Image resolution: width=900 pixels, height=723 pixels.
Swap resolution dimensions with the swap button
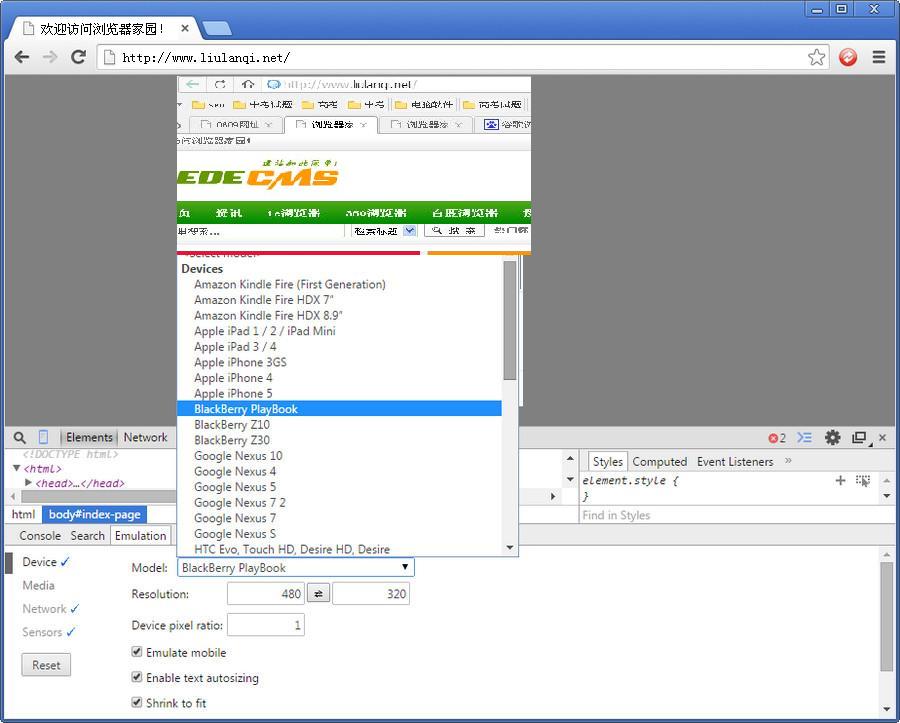point(317,594)
